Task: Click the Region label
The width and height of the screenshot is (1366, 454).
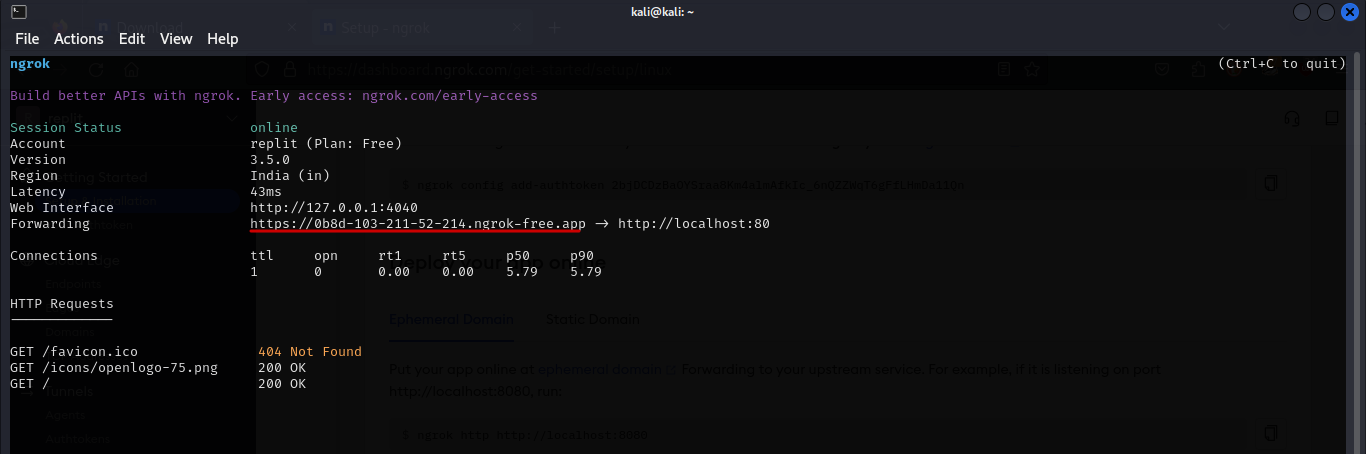Action: click(34, 176)
